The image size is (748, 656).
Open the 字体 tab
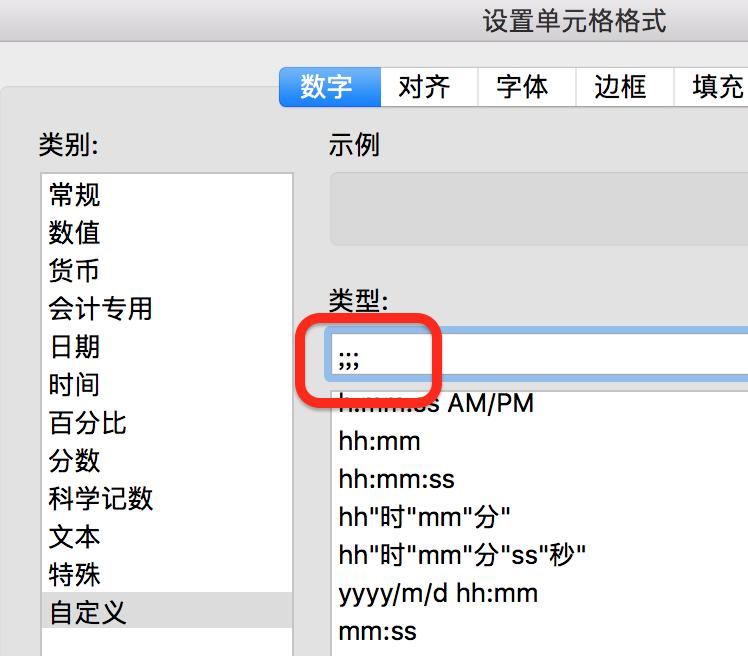tap(527, 87)
